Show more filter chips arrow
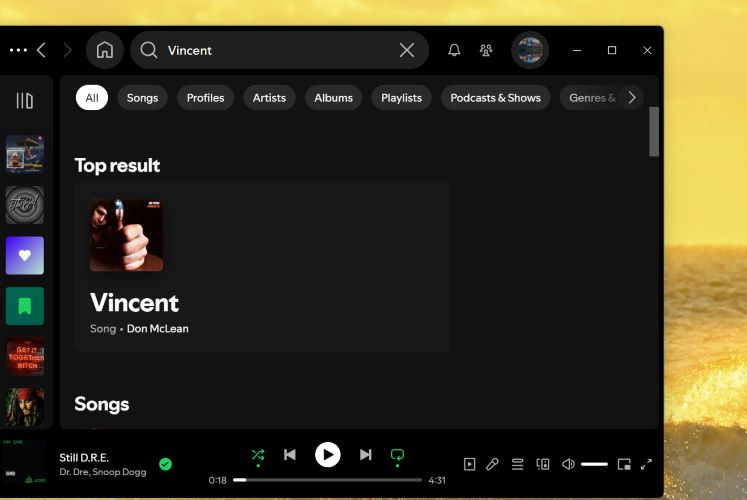747x500 pixels. (632, 98)
